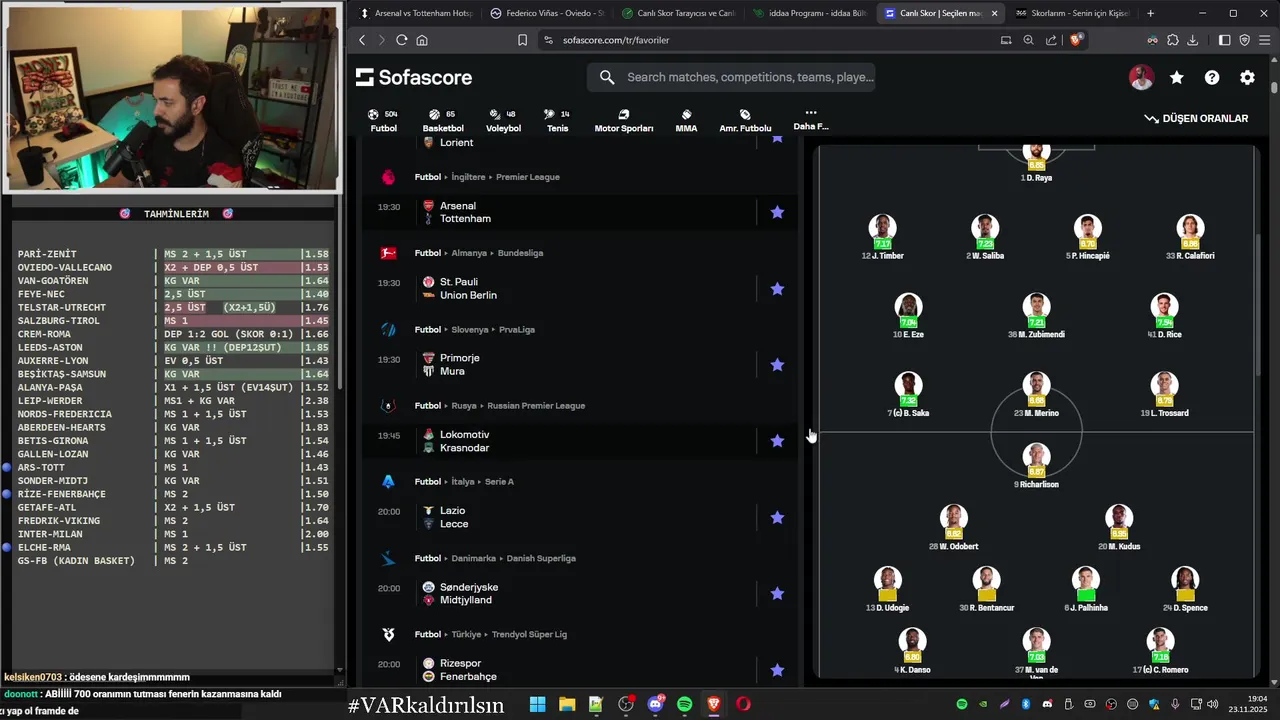Image resolution: width=1280 pixels, height=720 pixels.
Task: Open the Bundesliga competition link
Action: [520, 253]
